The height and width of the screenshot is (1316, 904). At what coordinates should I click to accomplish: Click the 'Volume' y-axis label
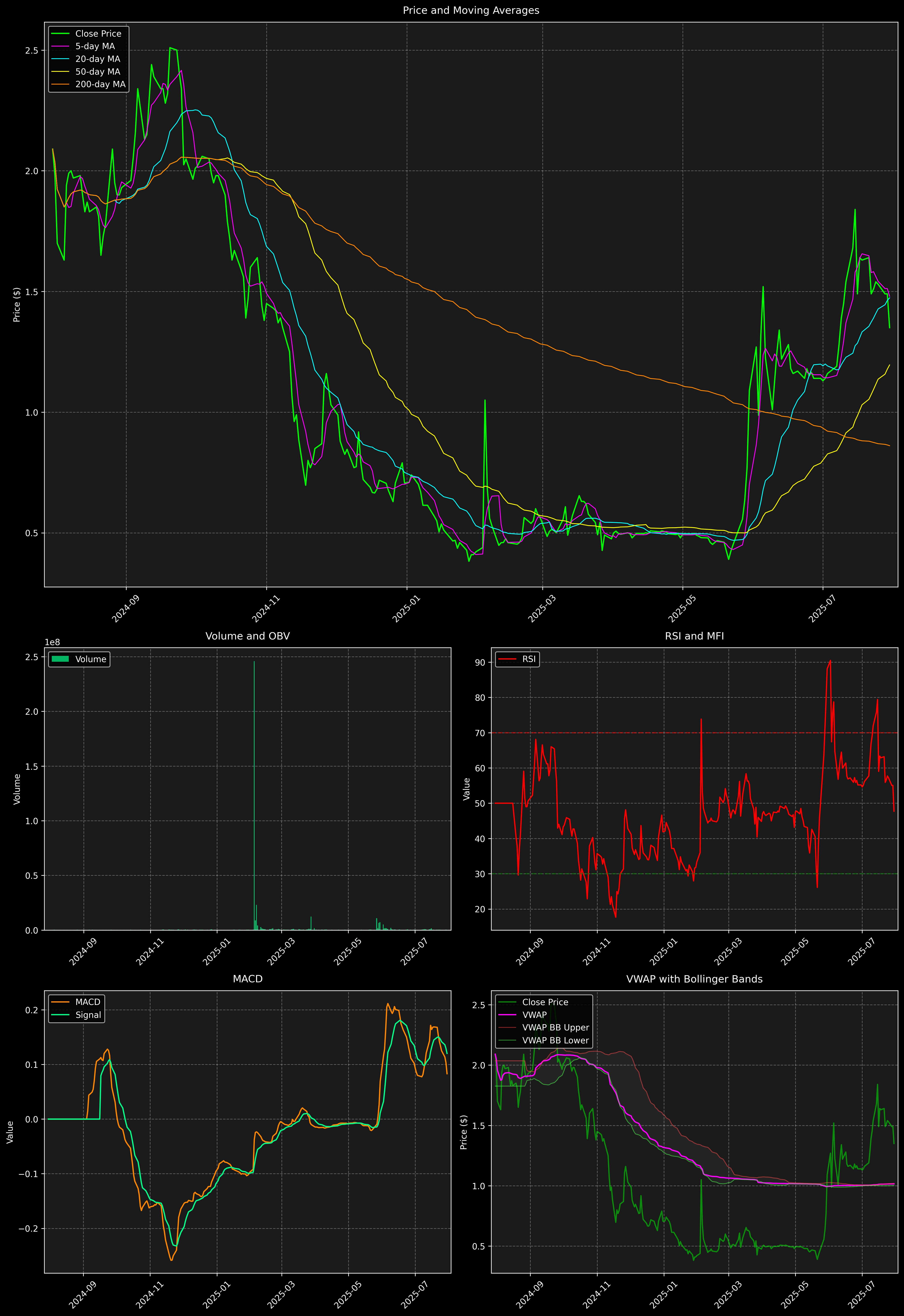coord(17,789)
